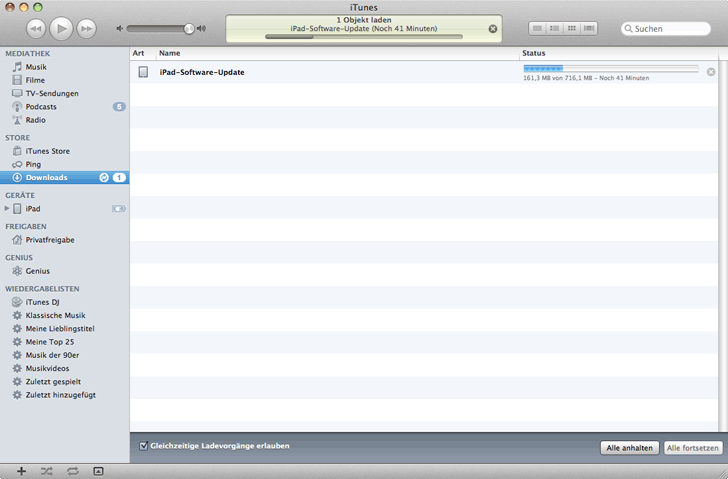Open Meine Top 25 playlist
The image size is (728, 479).
50,342
